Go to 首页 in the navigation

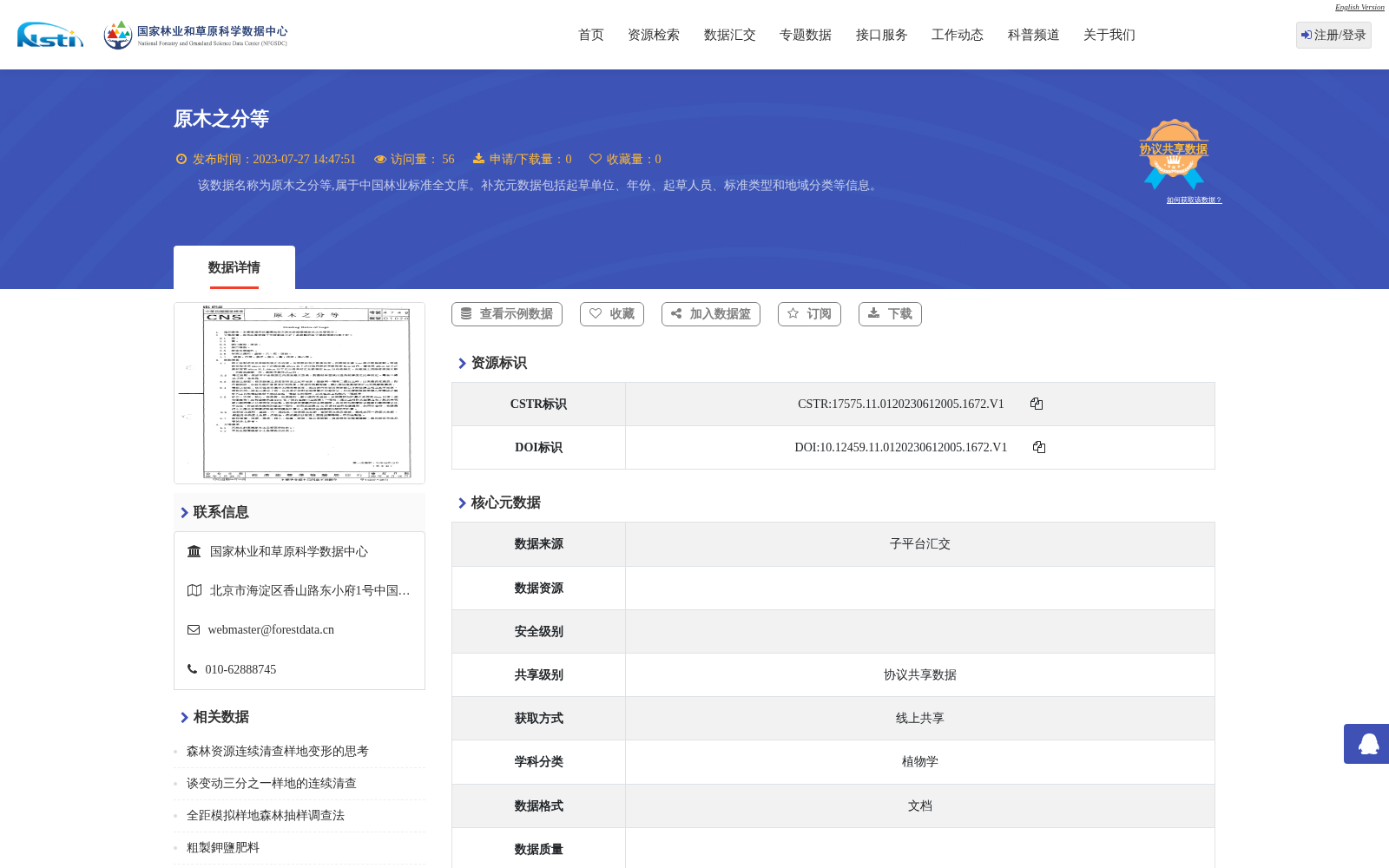point(591,35)
